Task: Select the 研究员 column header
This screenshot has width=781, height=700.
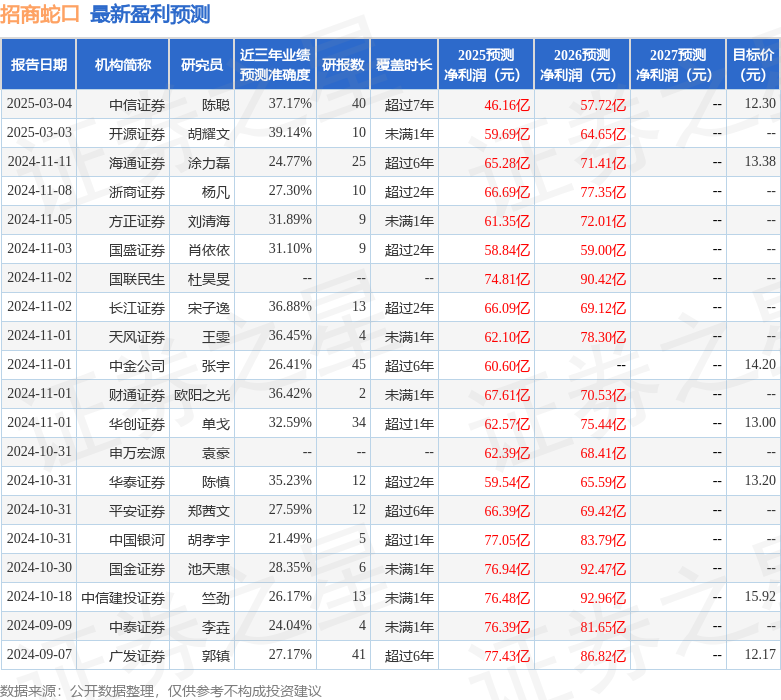Action: [202, 64]
